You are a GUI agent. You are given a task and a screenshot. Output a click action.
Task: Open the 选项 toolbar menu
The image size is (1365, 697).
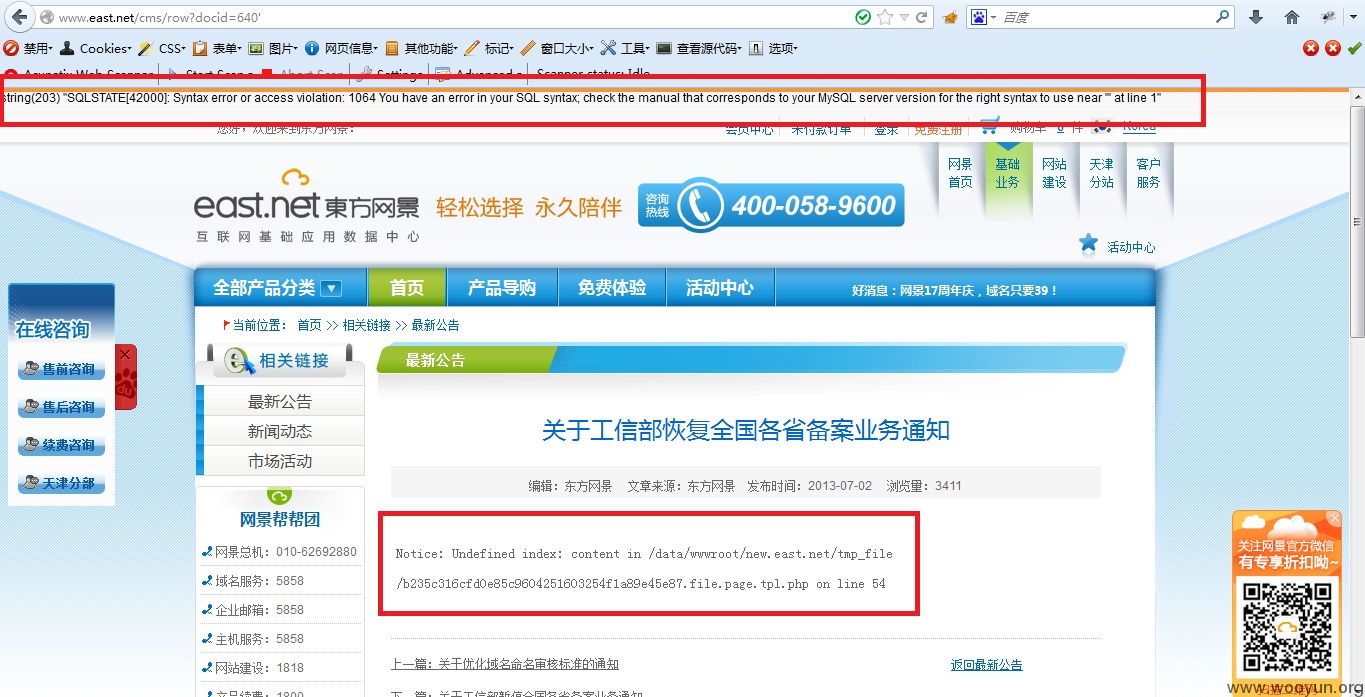click(x=773, y=48)
